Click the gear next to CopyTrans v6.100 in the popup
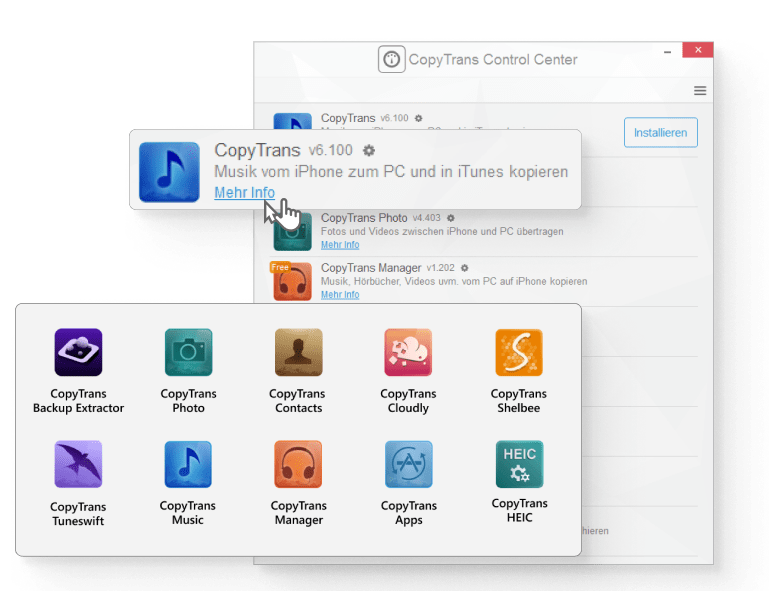This screenshot has width=769, height=591. [x=369, y=151]
